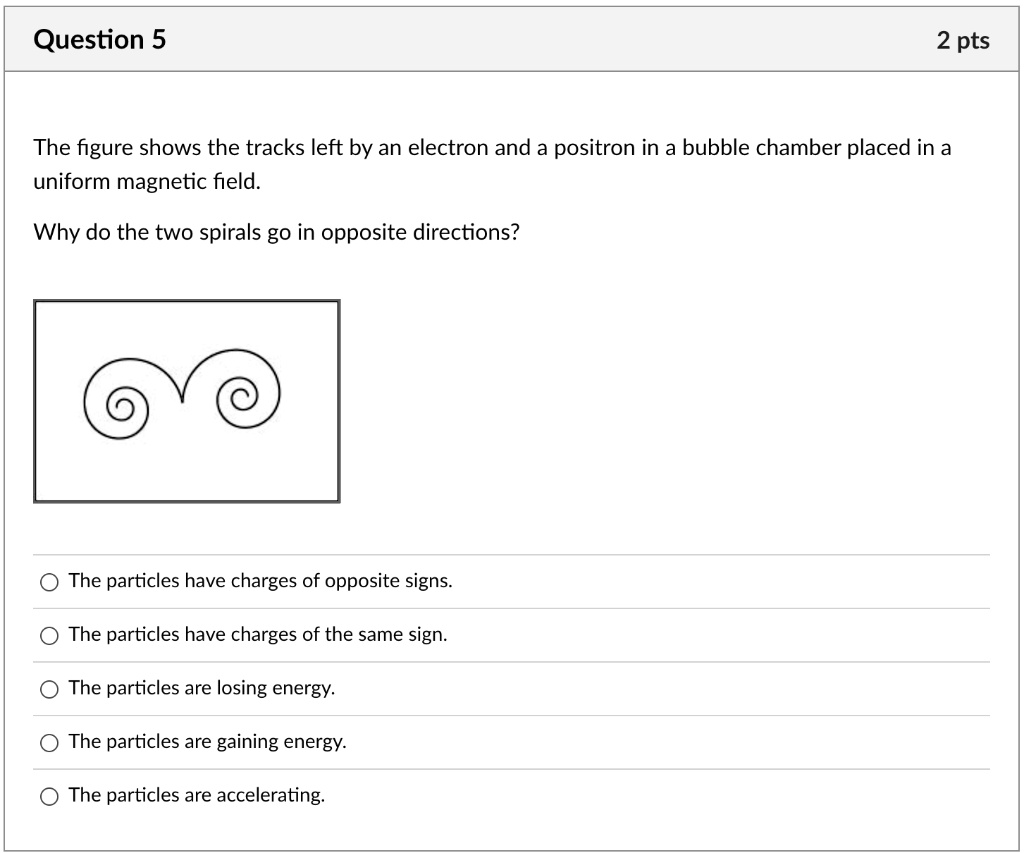
Task: Click the bubble chamber tracks figure
Action: [x=187, y=400]
